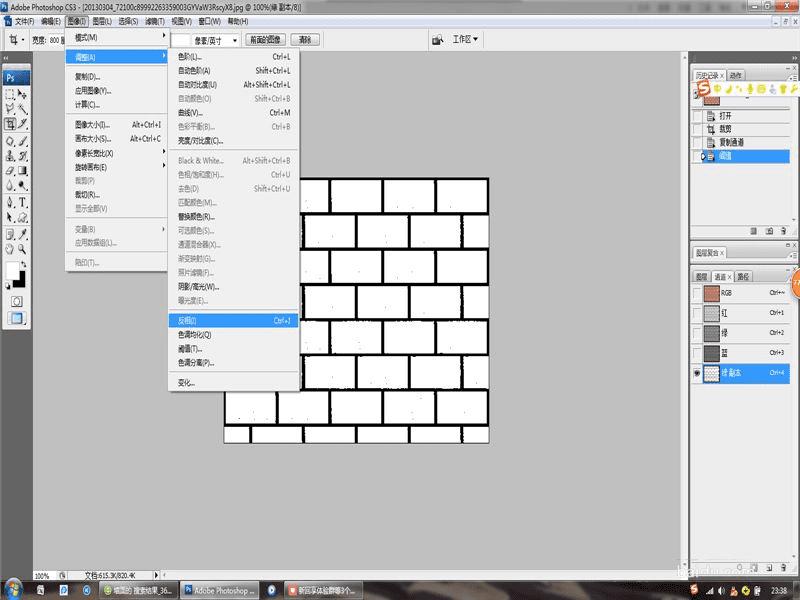The image size is (800, 600).
Task: Toggle visibility of the 红 channel
Action: pyautogui.click(x=697, y=313)
